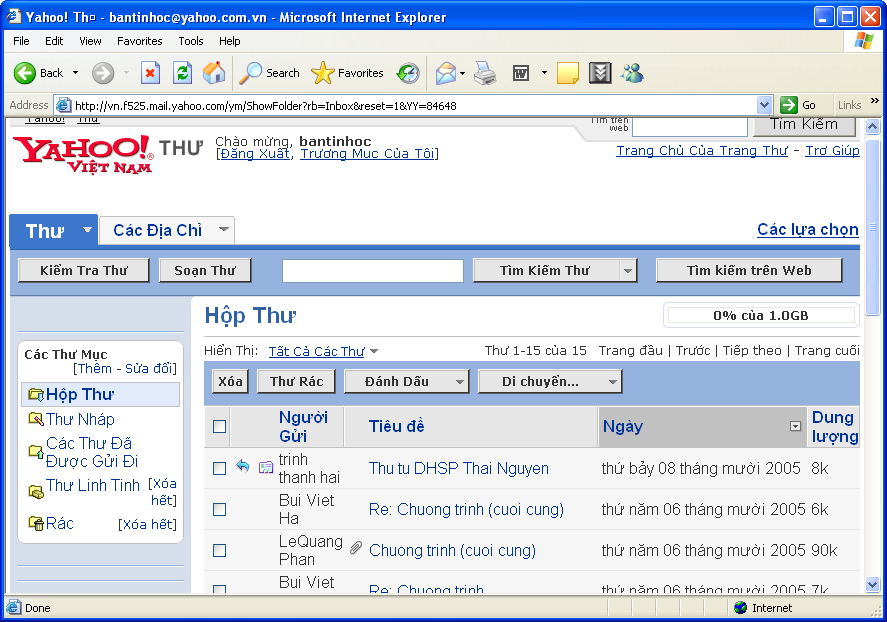Image resolution: width=887 pixels, height=622 pixels.
Task: Refresh the page with the toolbar icon
Action: click(x=182, y=73)
